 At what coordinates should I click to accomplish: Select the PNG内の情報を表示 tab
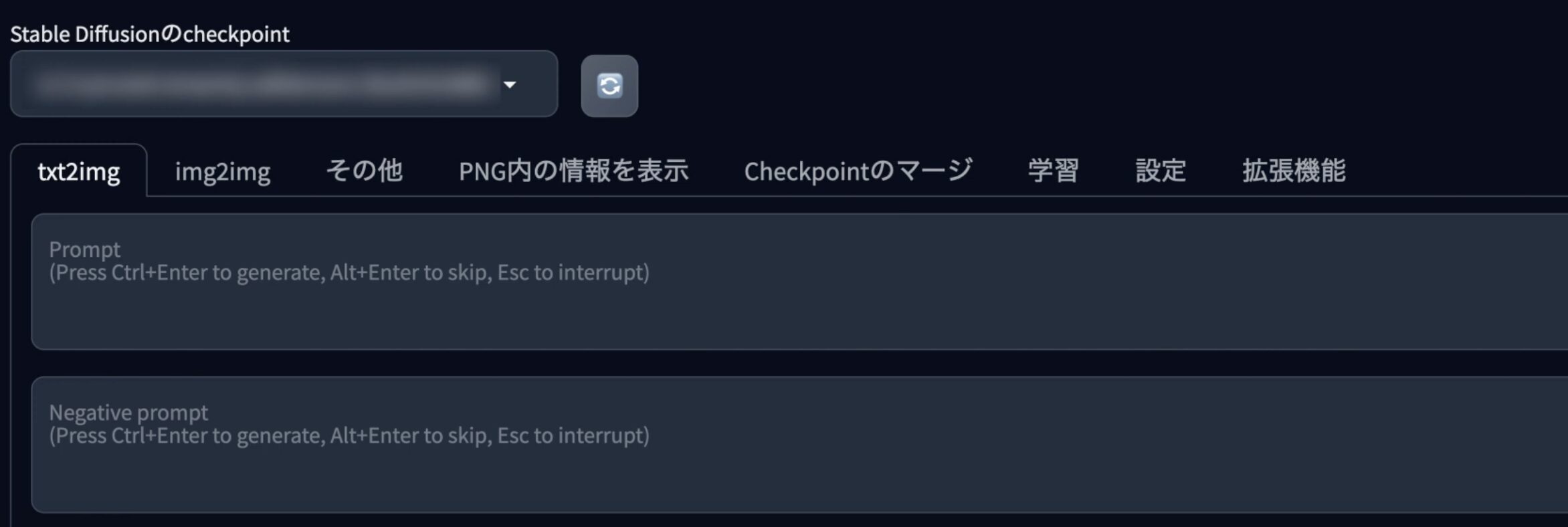[573, 171]
